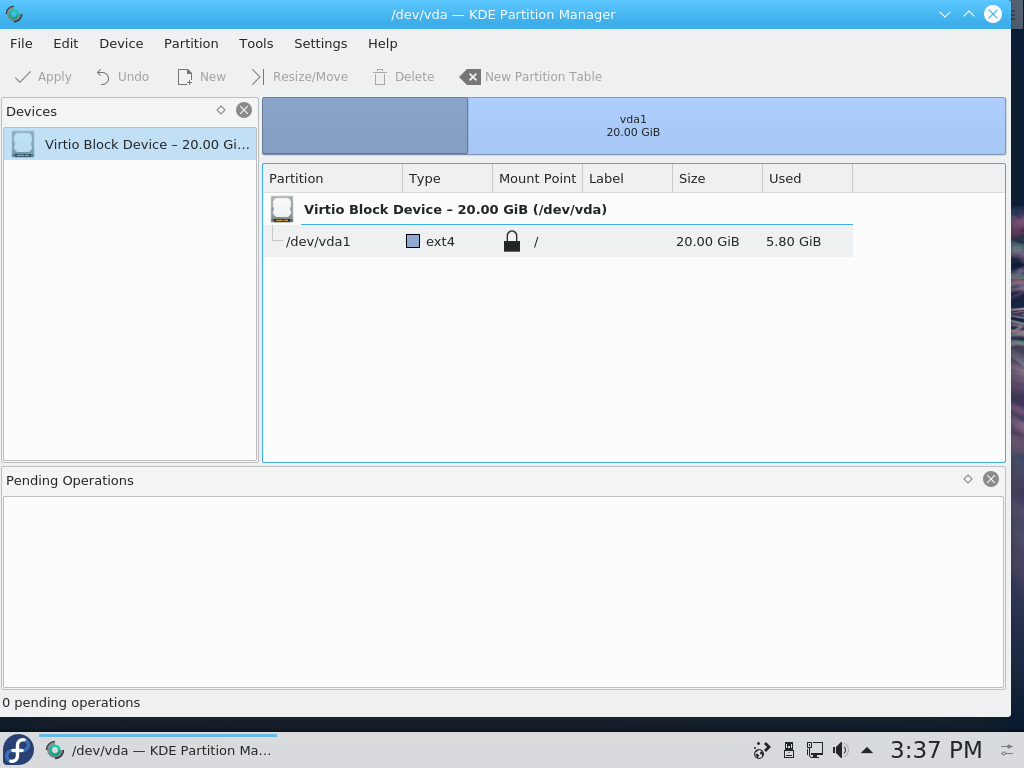Click the vda1 20.00 GiB partition bar

(633, 126)
